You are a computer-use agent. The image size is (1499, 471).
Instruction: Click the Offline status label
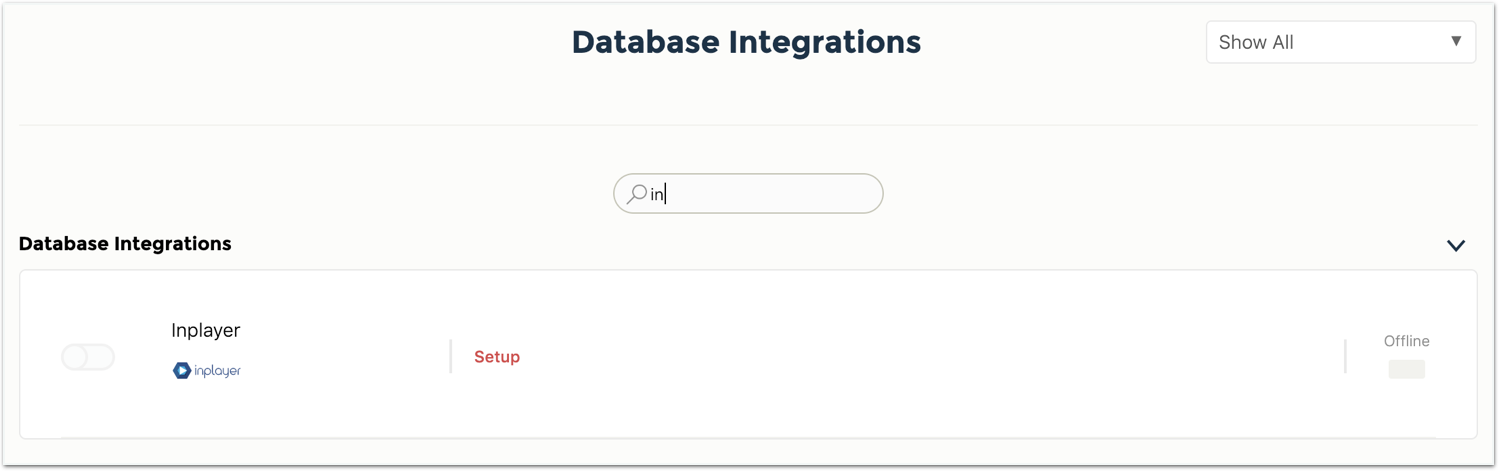coord(1406,341)
